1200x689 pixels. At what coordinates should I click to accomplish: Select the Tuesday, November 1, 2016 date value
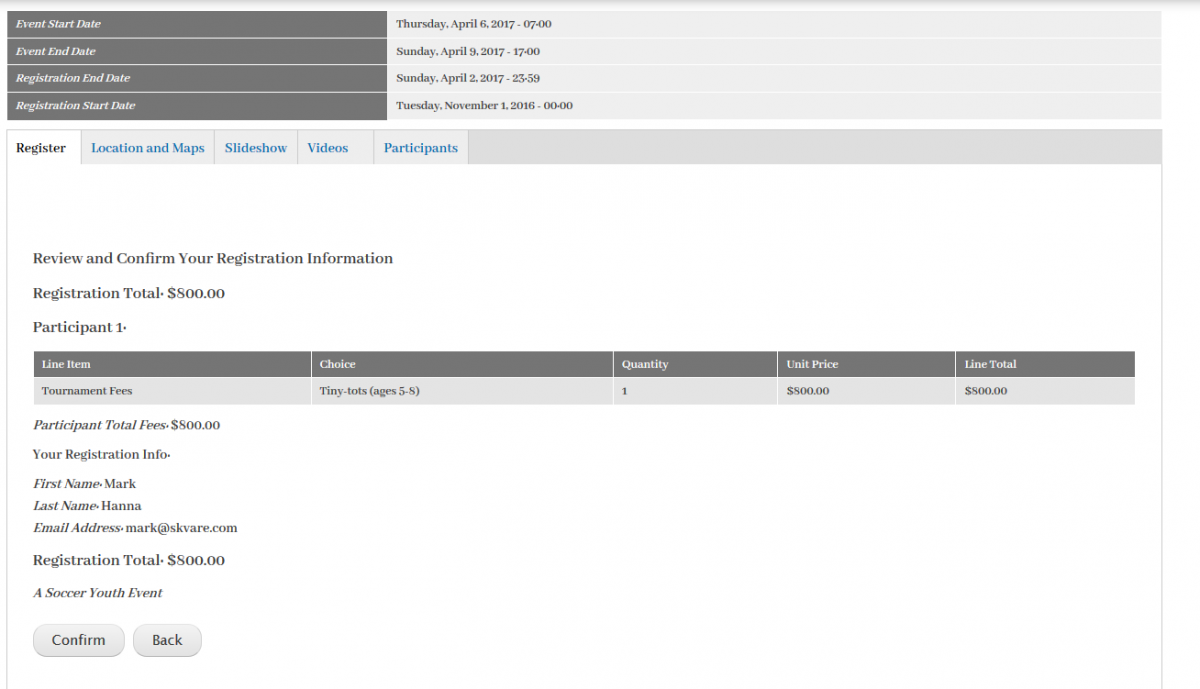coord(484,105)
